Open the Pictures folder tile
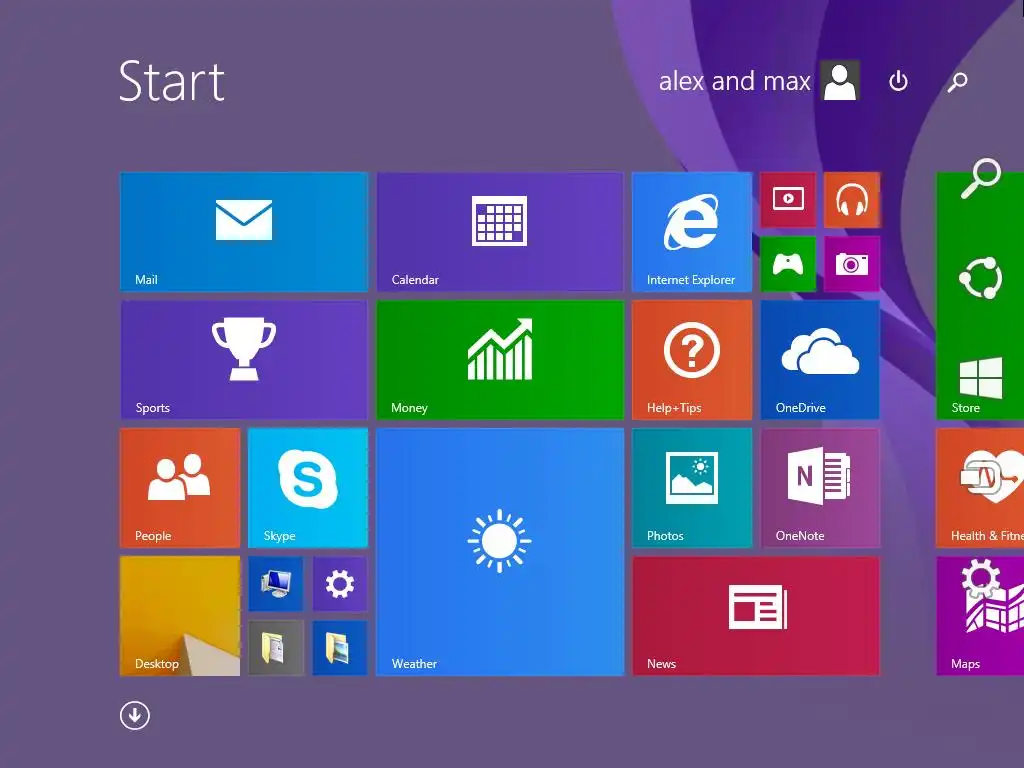Image resolution: width=1024 pixels, height=768 pixels. (340, 648)
